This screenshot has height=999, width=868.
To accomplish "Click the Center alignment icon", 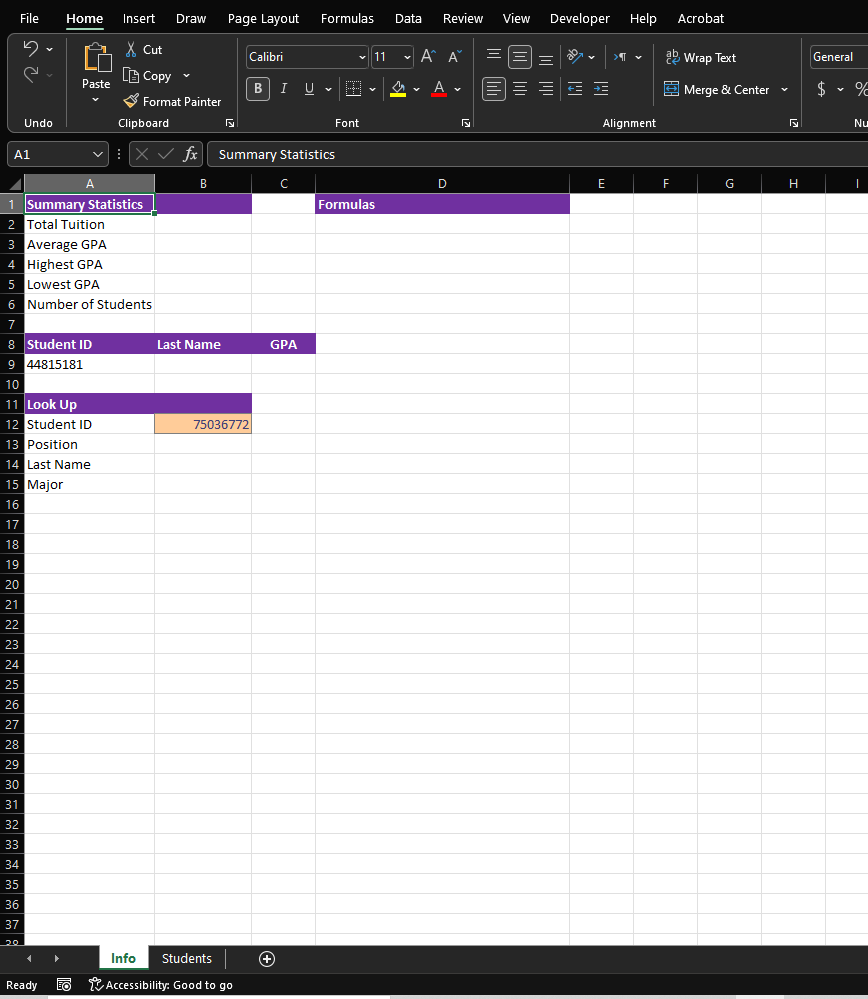I will (x=519, y=89).
